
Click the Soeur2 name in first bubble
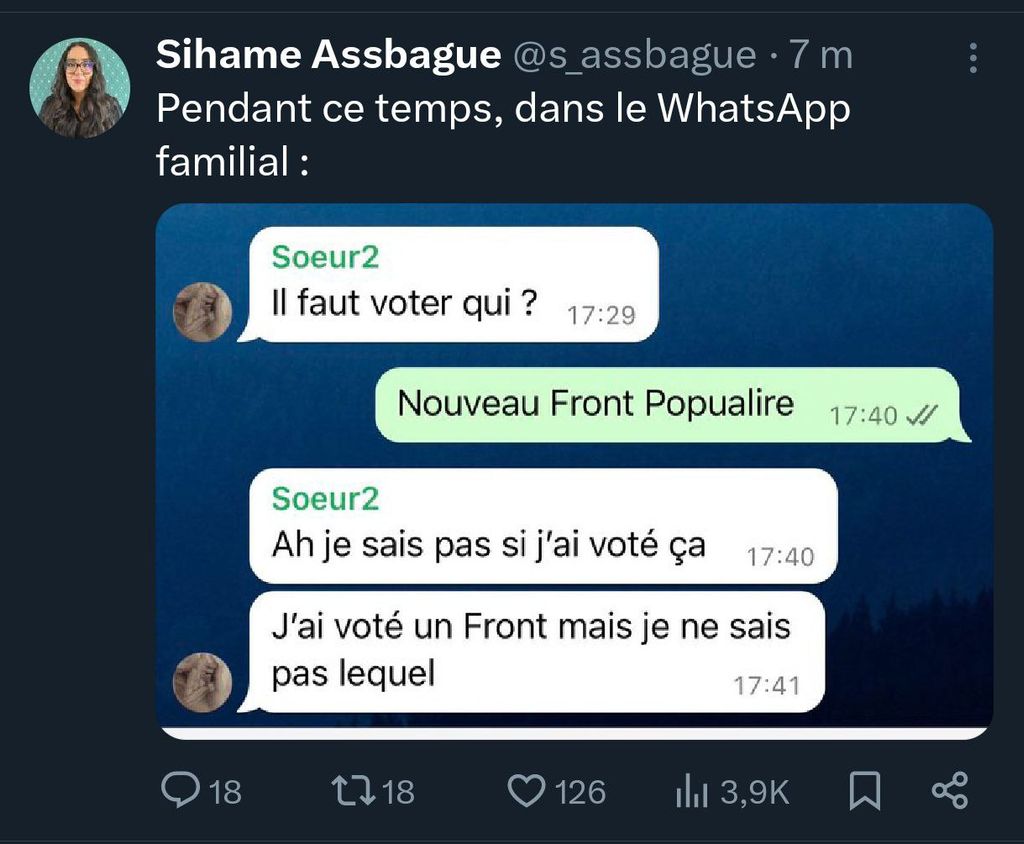pos(325,257)
